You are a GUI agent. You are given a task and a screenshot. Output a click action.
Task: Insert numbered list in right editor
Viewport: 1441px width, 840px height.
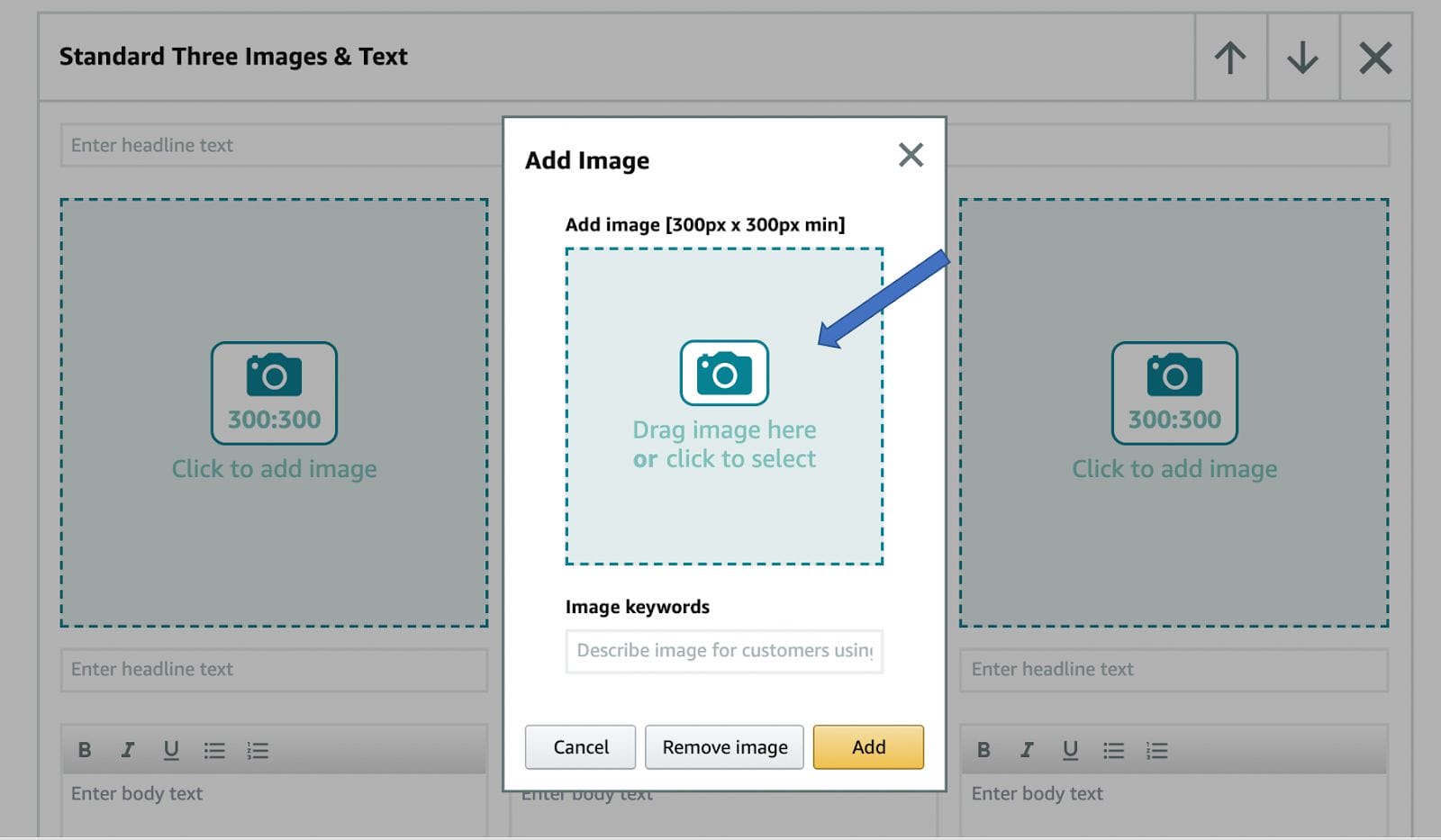pyautogui.click(x=1156, y=750)
